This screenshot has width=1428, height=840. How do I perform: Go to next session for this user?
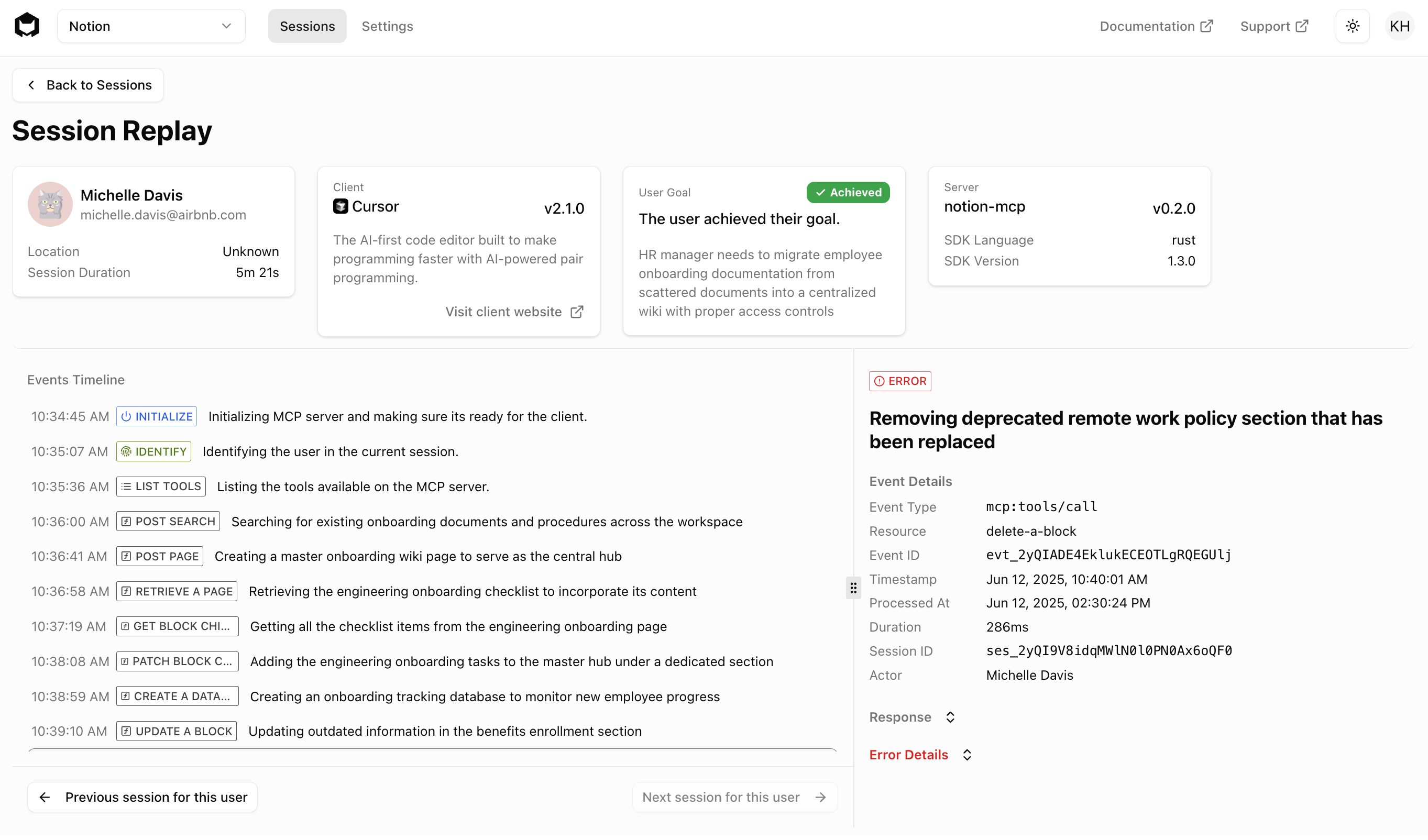click(734, 798)
